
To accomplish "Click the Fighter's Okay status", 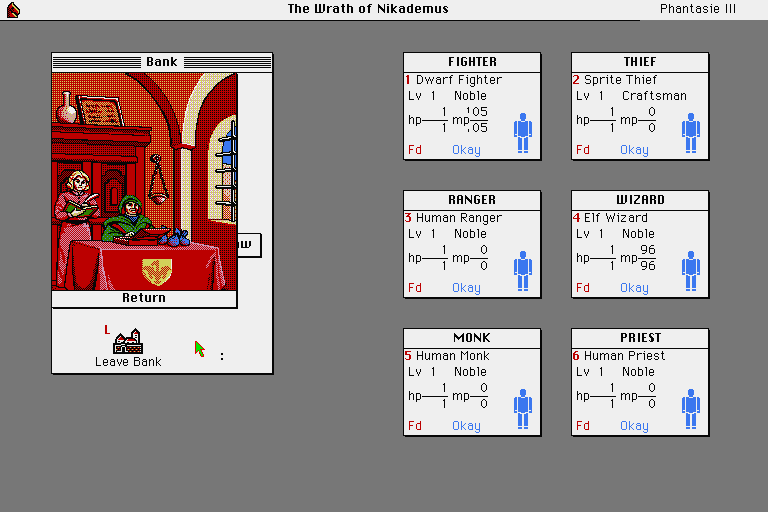I will [466, 150].
